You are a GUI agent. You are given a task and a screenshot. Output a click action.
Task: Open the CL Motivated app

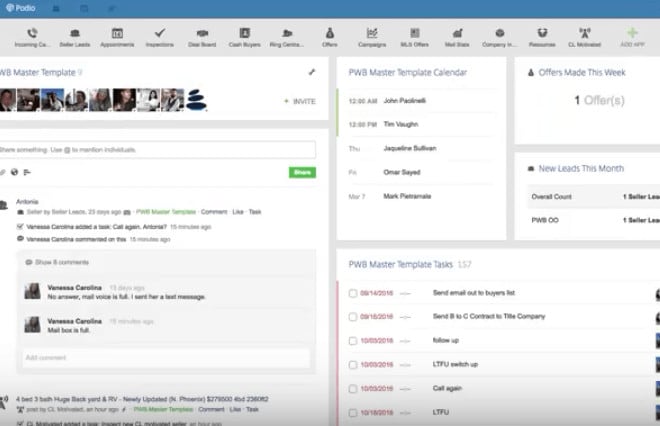click(585, 37)
